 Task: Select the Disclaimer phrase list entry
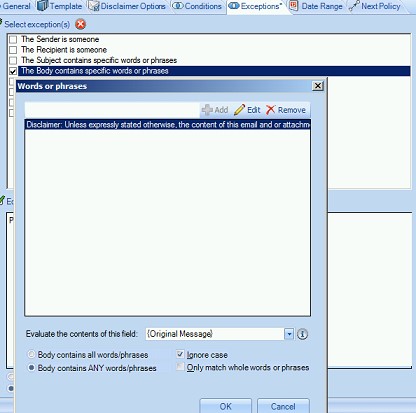tap(168, 125)
